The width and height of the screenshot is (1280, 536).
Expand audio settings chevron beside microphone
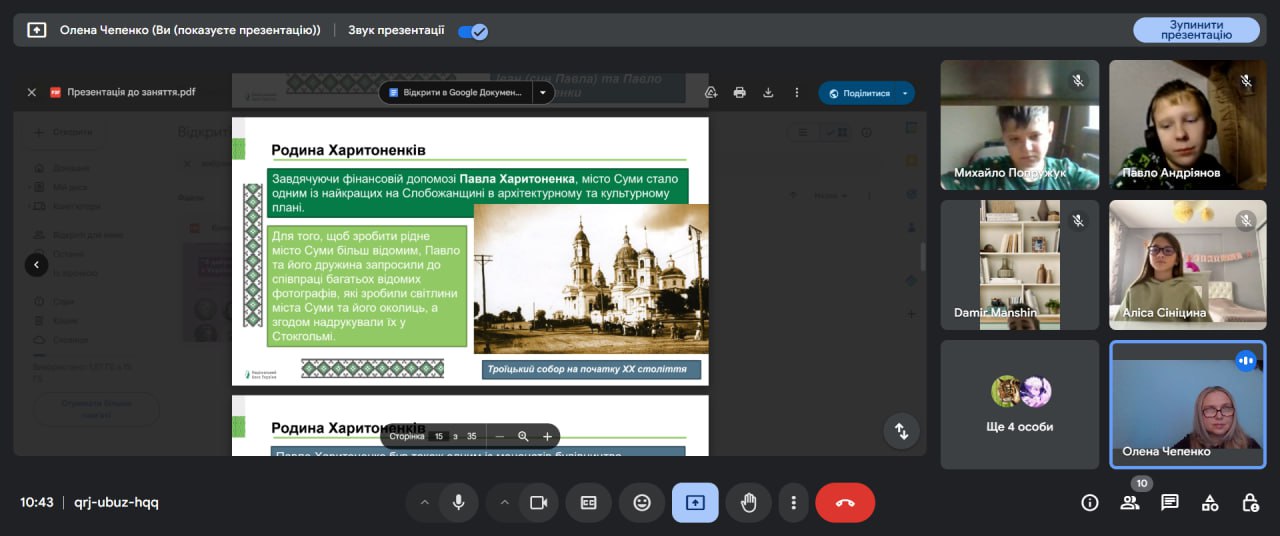[x=424, y=503]
